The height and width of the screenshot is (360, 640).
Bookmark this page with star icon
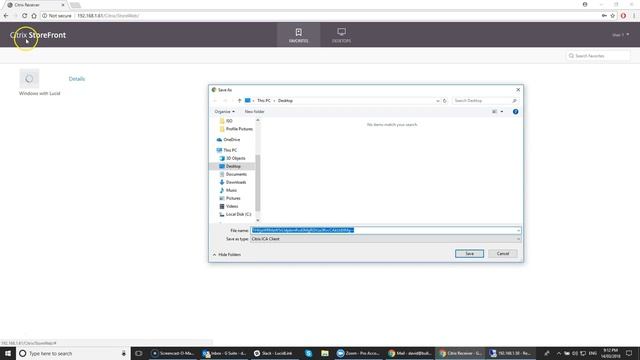click(x=613, y=16)
